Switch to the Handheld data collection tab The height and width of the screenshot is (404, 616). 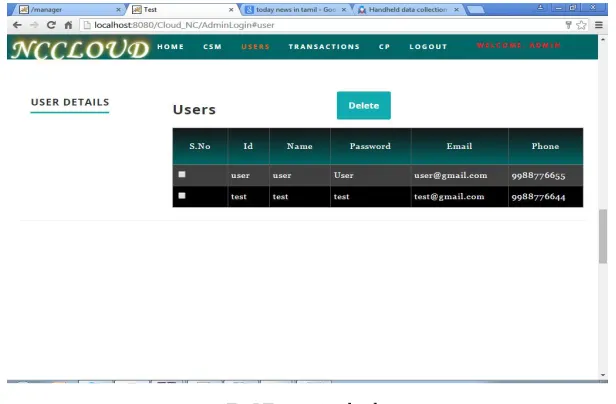[407, 9]
